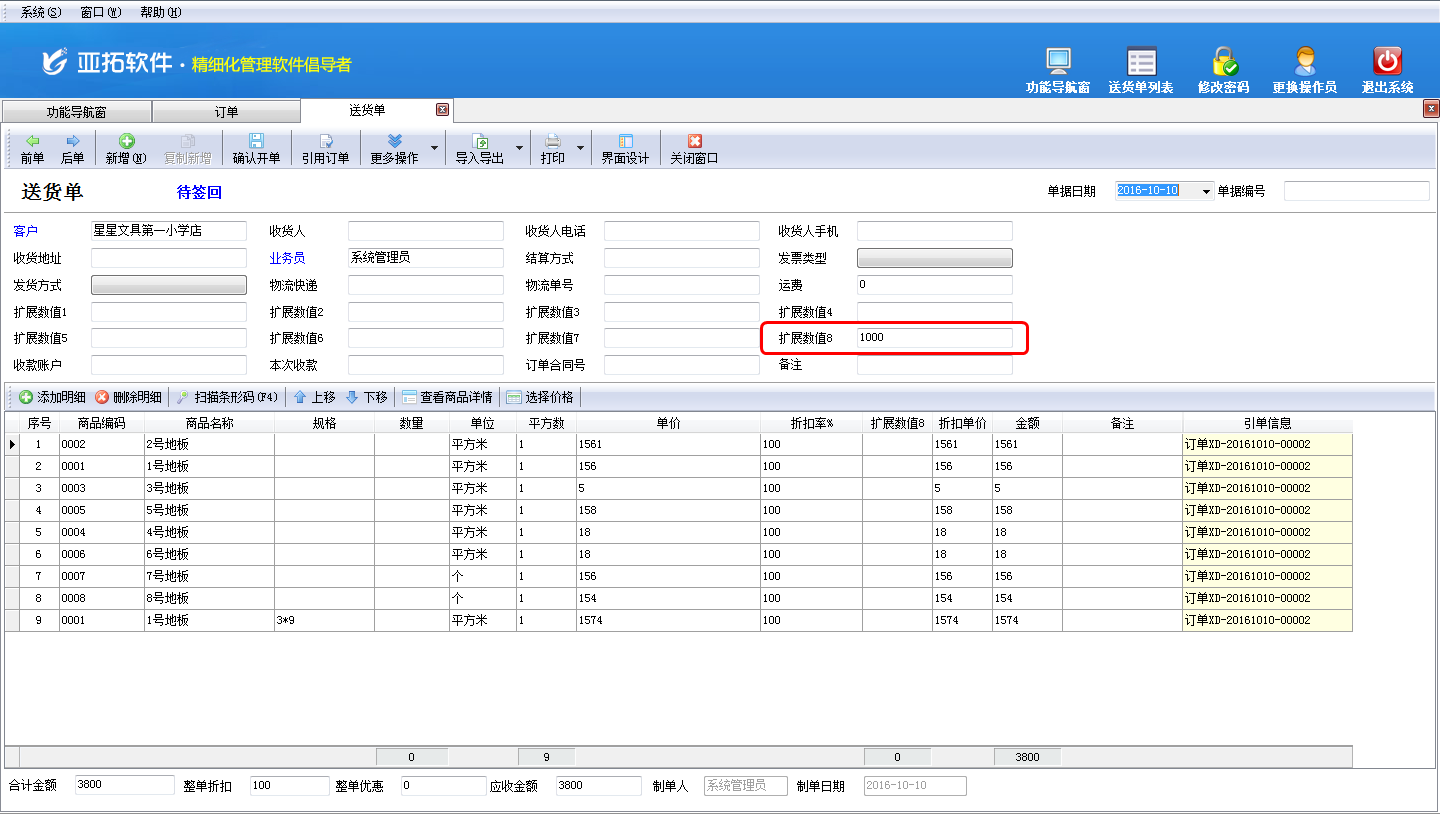Create a new record with 新增
Image resolution: width=1440 pixels, height=815 pixels.
(x=126, y=148)
